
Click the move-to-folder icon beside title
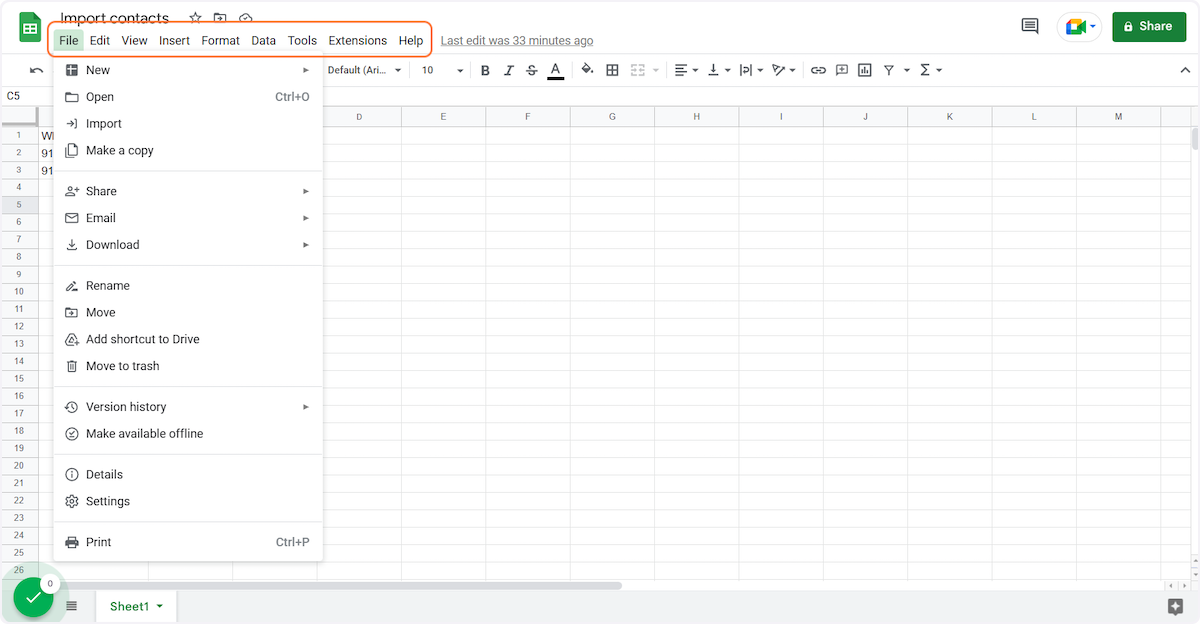(220, 18)
